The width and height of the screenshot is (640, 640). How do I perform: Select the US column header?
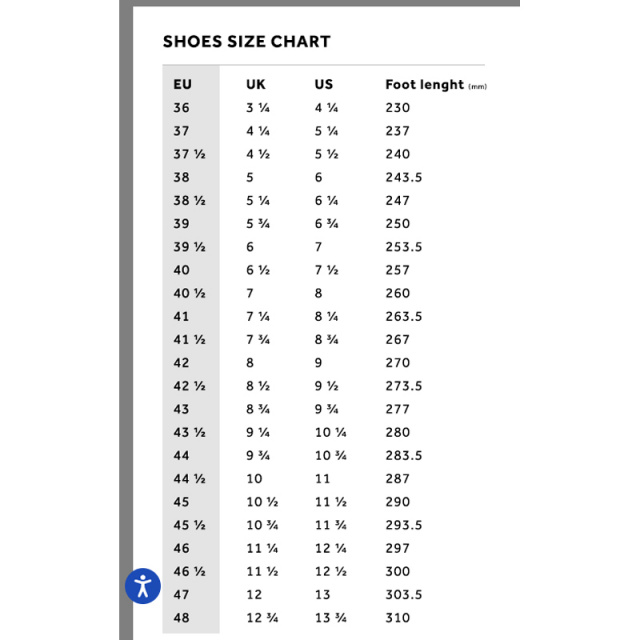point(324,84)
